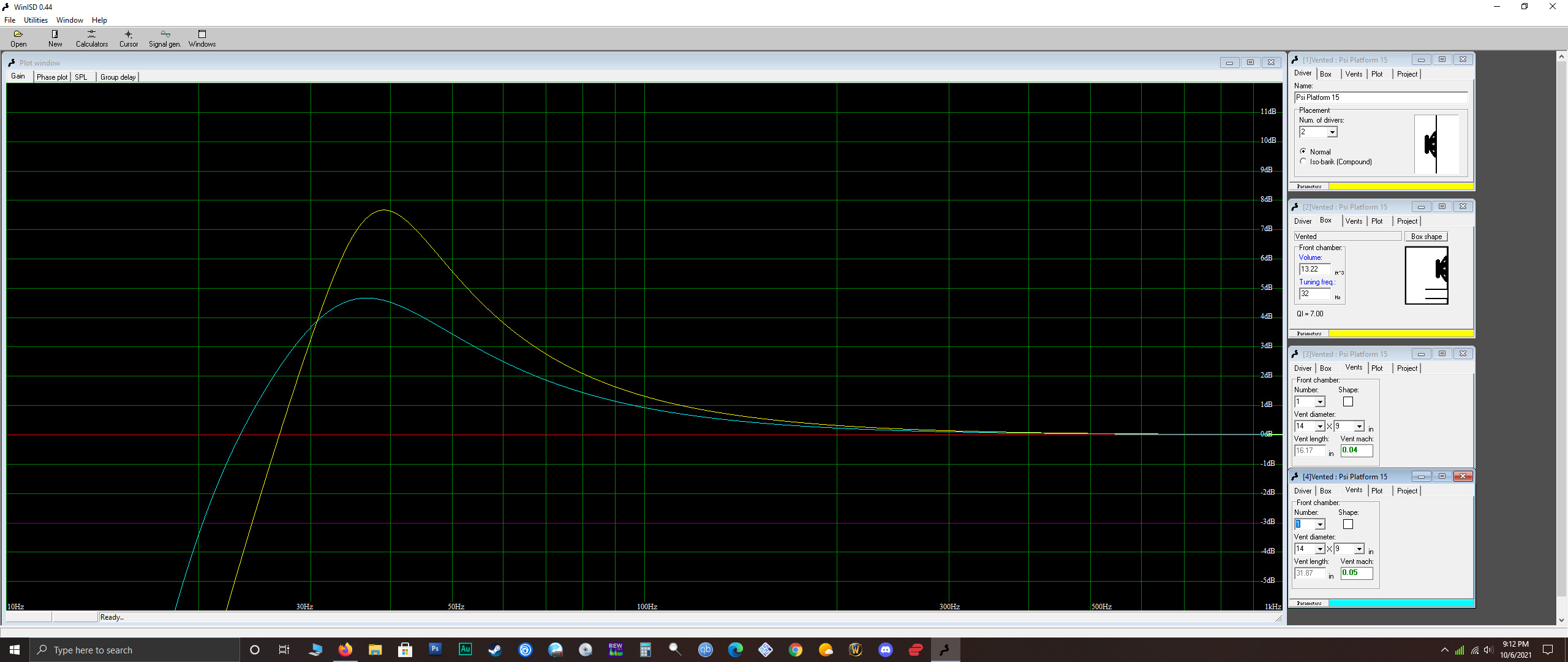Open Vents tab in project 2
This screenshot has width=1568, height=662.
pos(1354,221)
